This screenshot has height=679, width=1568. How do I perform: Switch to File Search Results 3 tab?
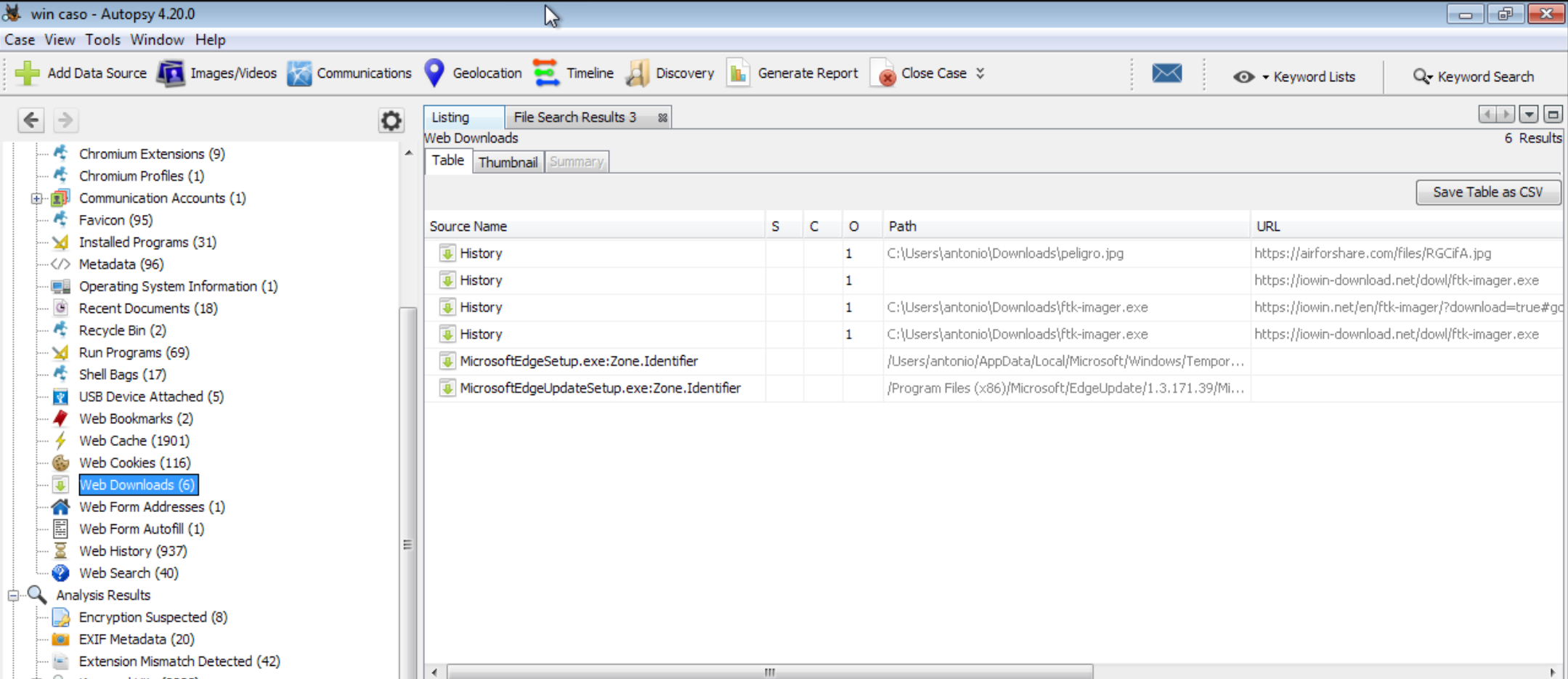[574, 117]
